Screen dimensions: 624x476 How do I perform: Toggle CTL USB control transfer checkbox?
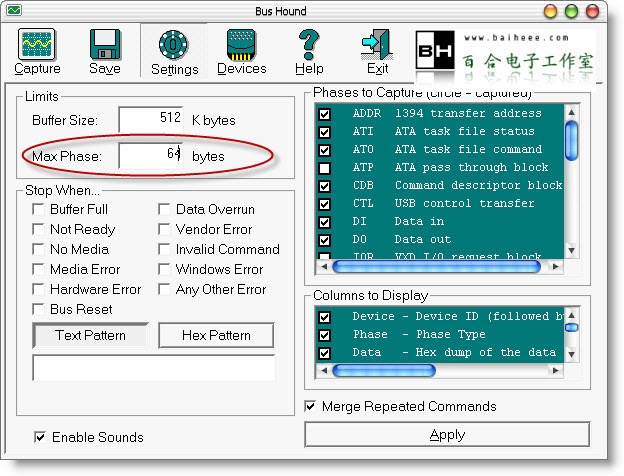click(325, 204)
